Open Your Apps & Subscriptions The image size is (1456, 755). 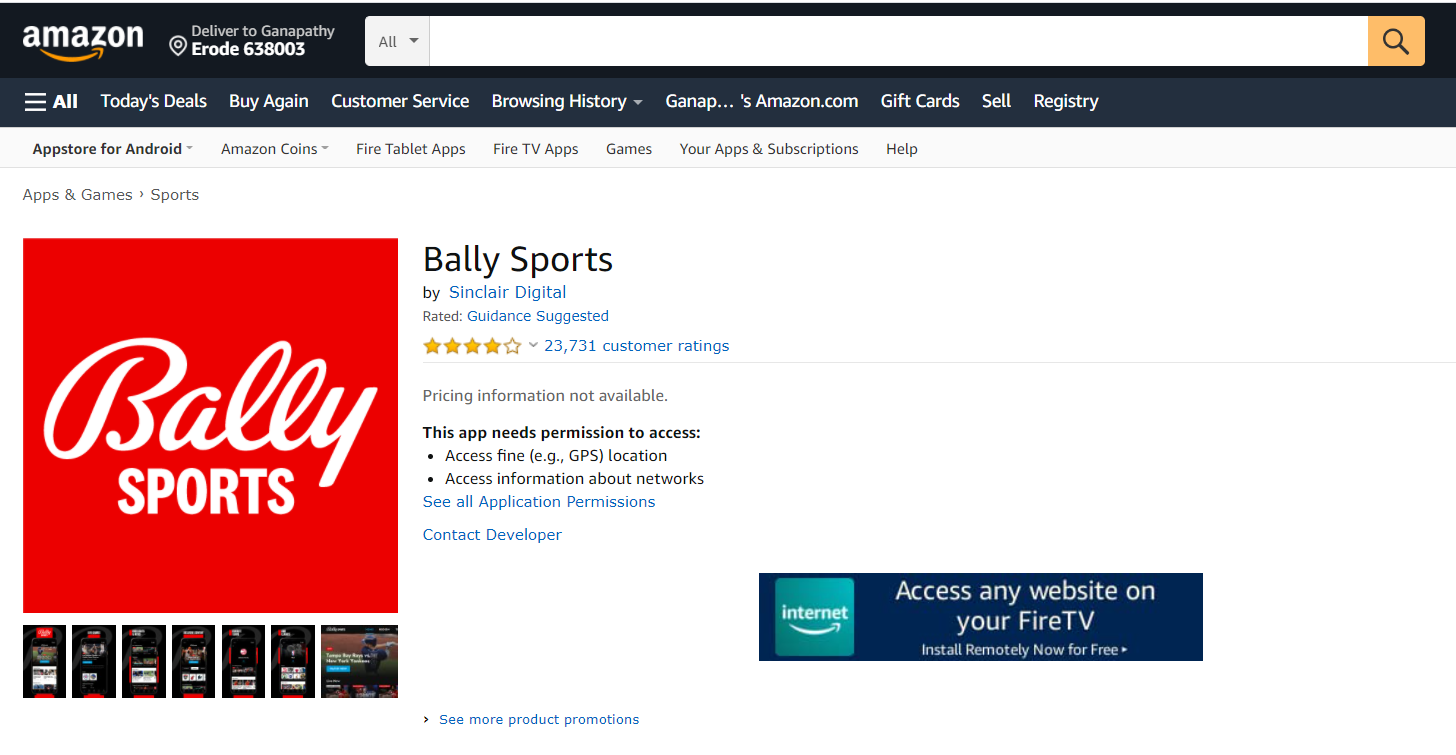[768, 148]
